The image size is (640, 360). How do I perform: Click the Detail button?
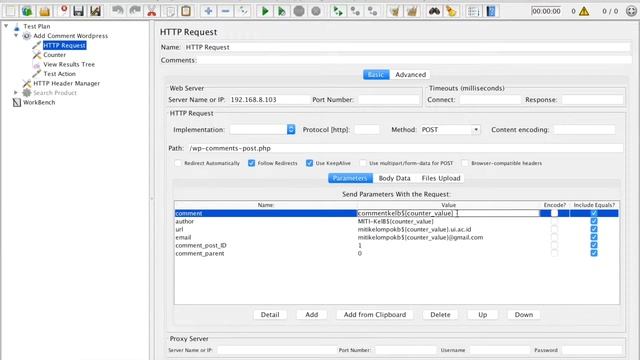(x=270, y=315)
